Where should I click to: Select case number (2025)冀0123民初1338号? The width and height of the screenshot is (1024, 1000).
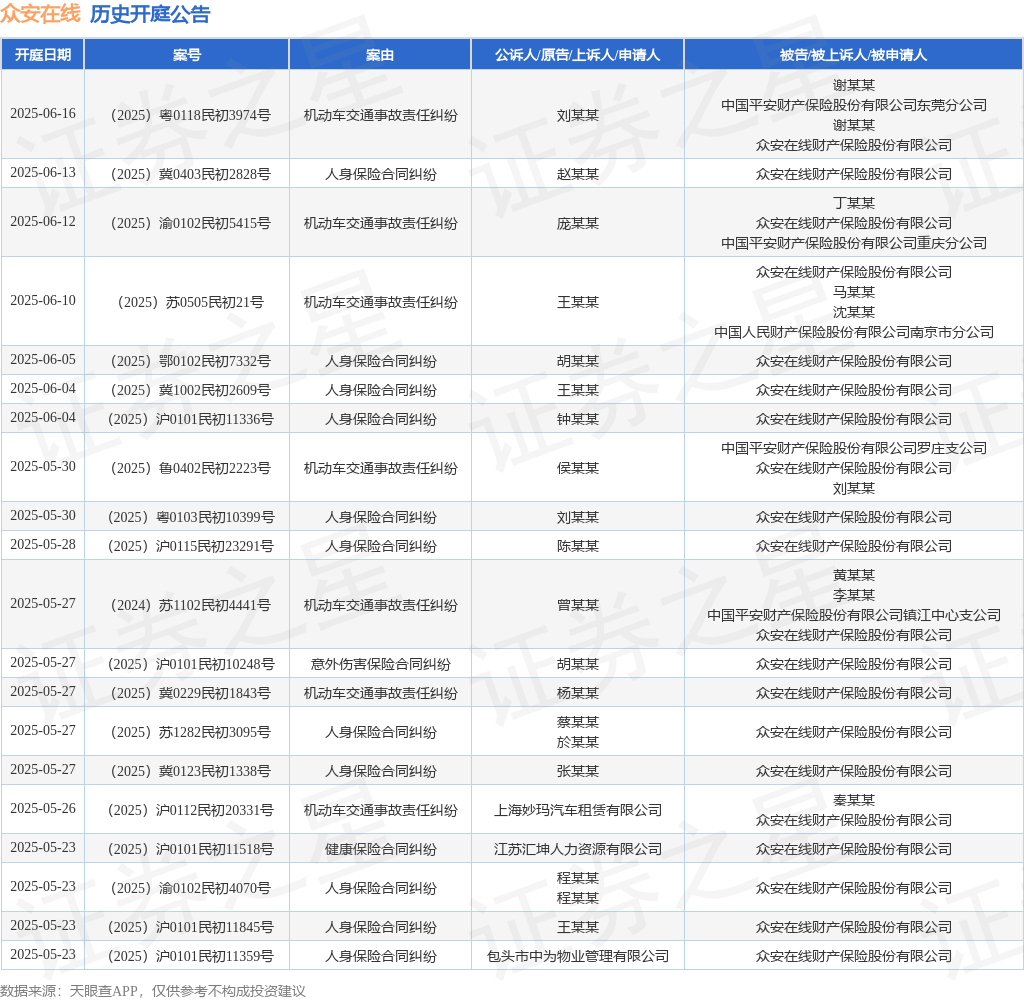pyautogui.click(x=191, y=771)
